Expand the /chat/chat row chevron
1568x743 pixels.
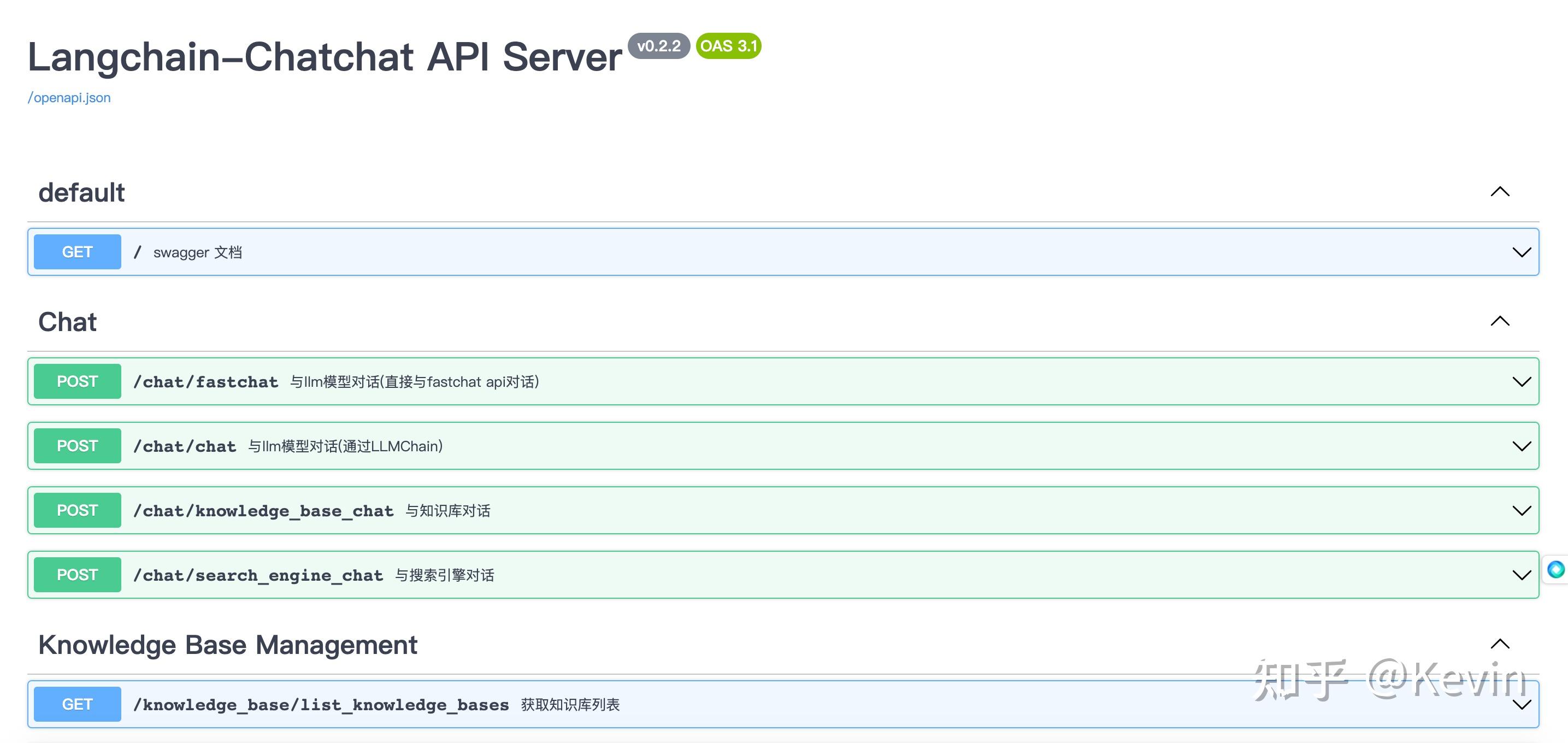coord(1521,447)
